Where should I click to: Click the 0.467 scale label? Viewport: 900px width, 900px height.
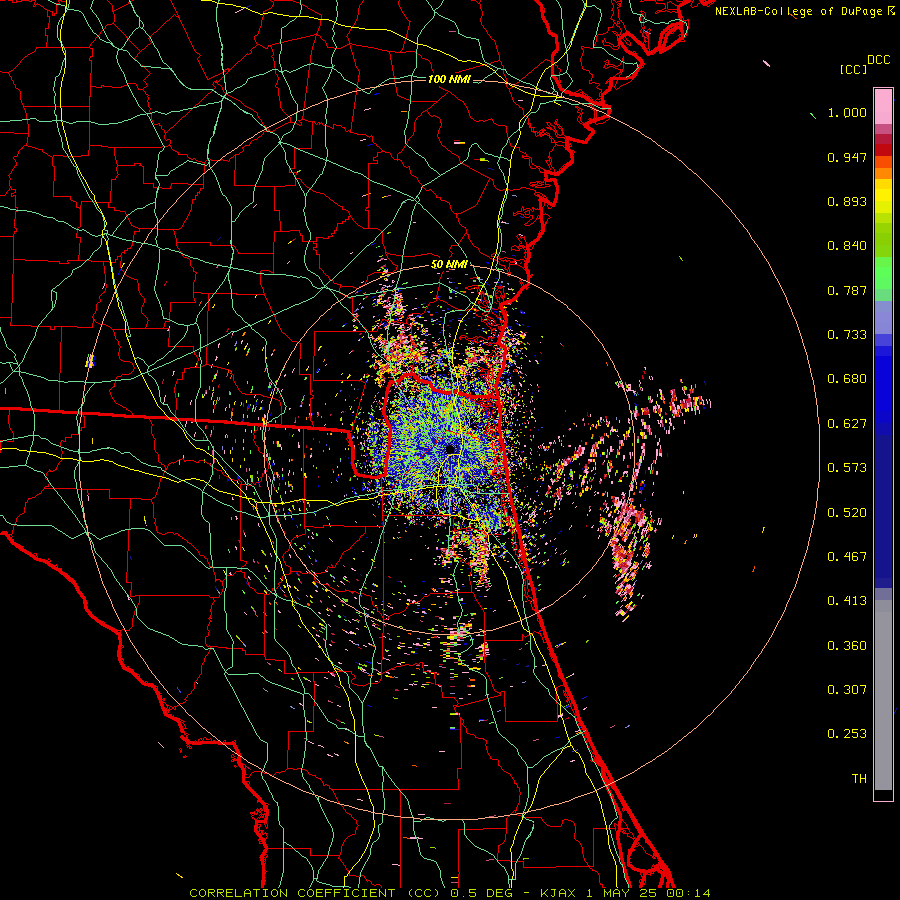[x=847, y=557]
